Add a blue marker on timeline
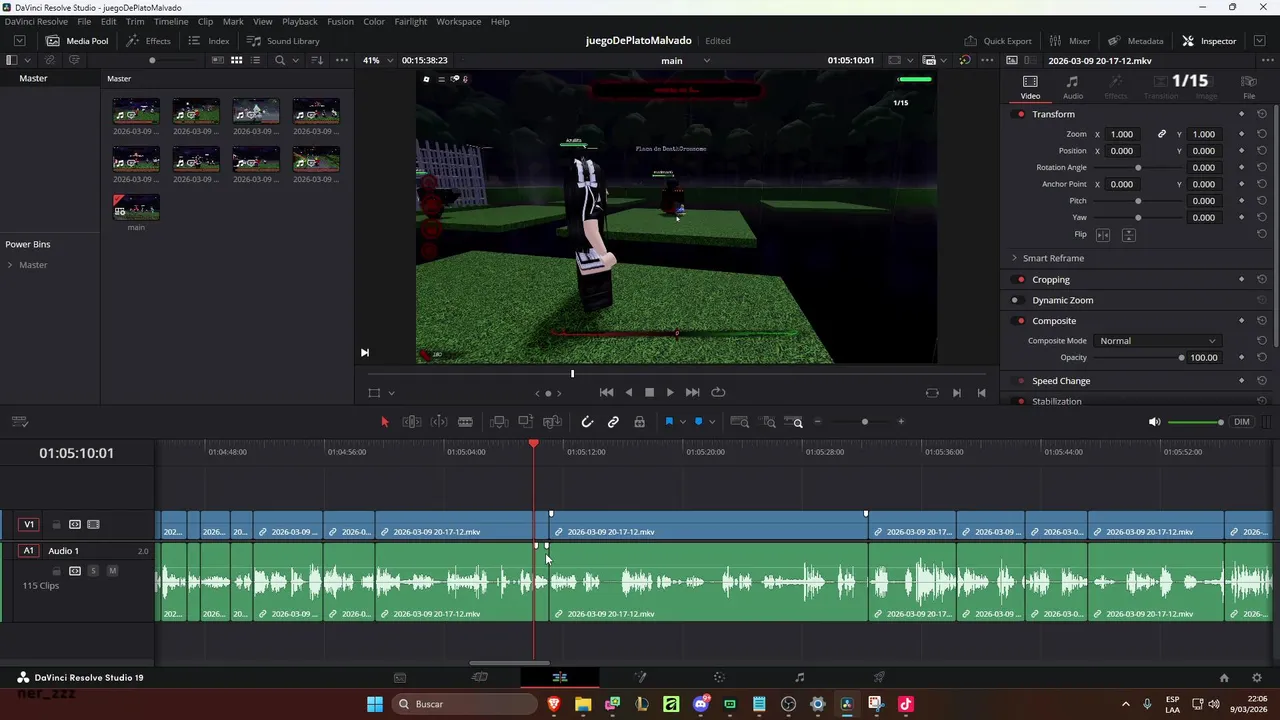Viewport: 1280px width, 720px height. 698,422
